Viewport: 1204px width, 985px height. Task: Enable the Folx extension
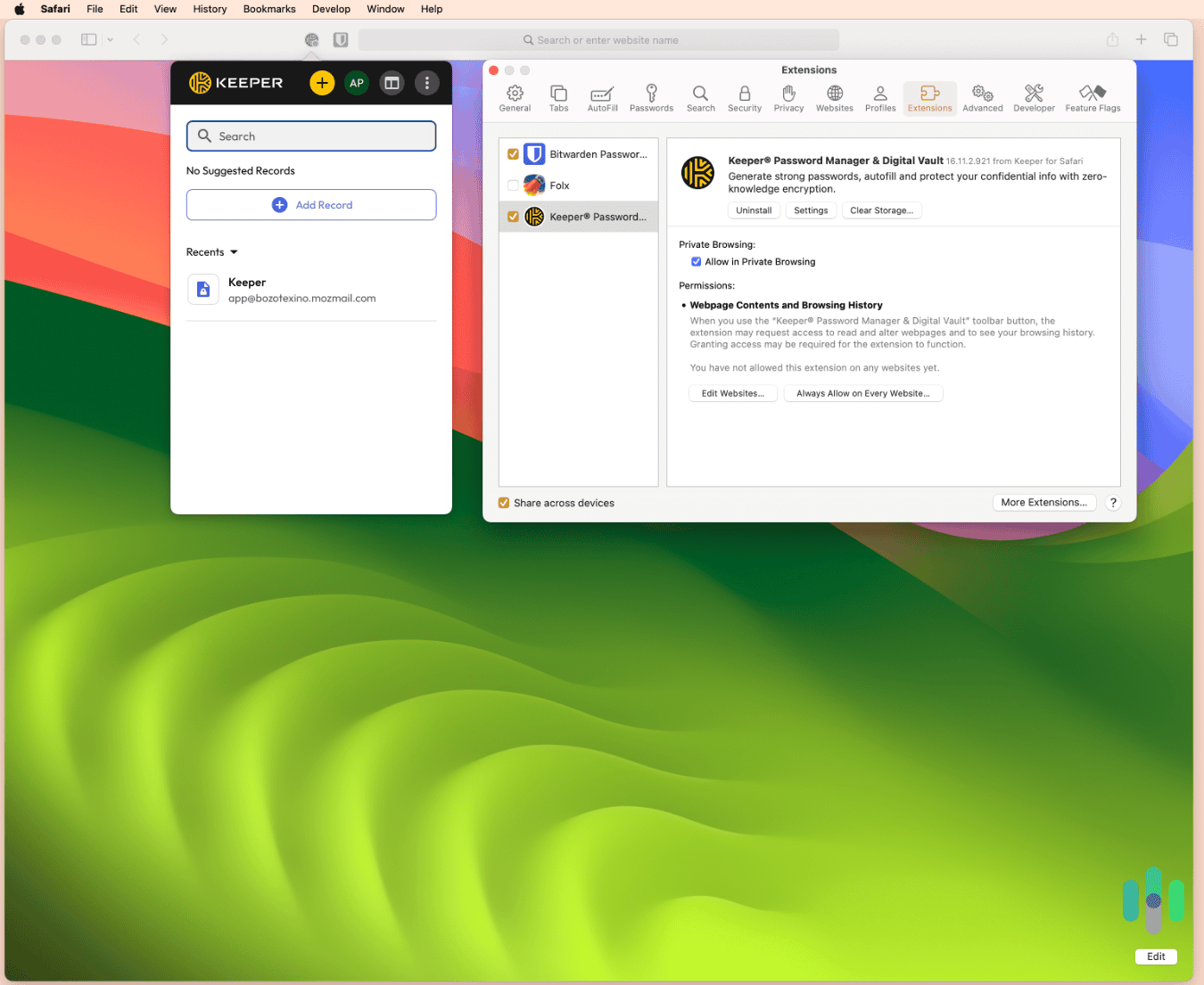(x=513, y=185)
